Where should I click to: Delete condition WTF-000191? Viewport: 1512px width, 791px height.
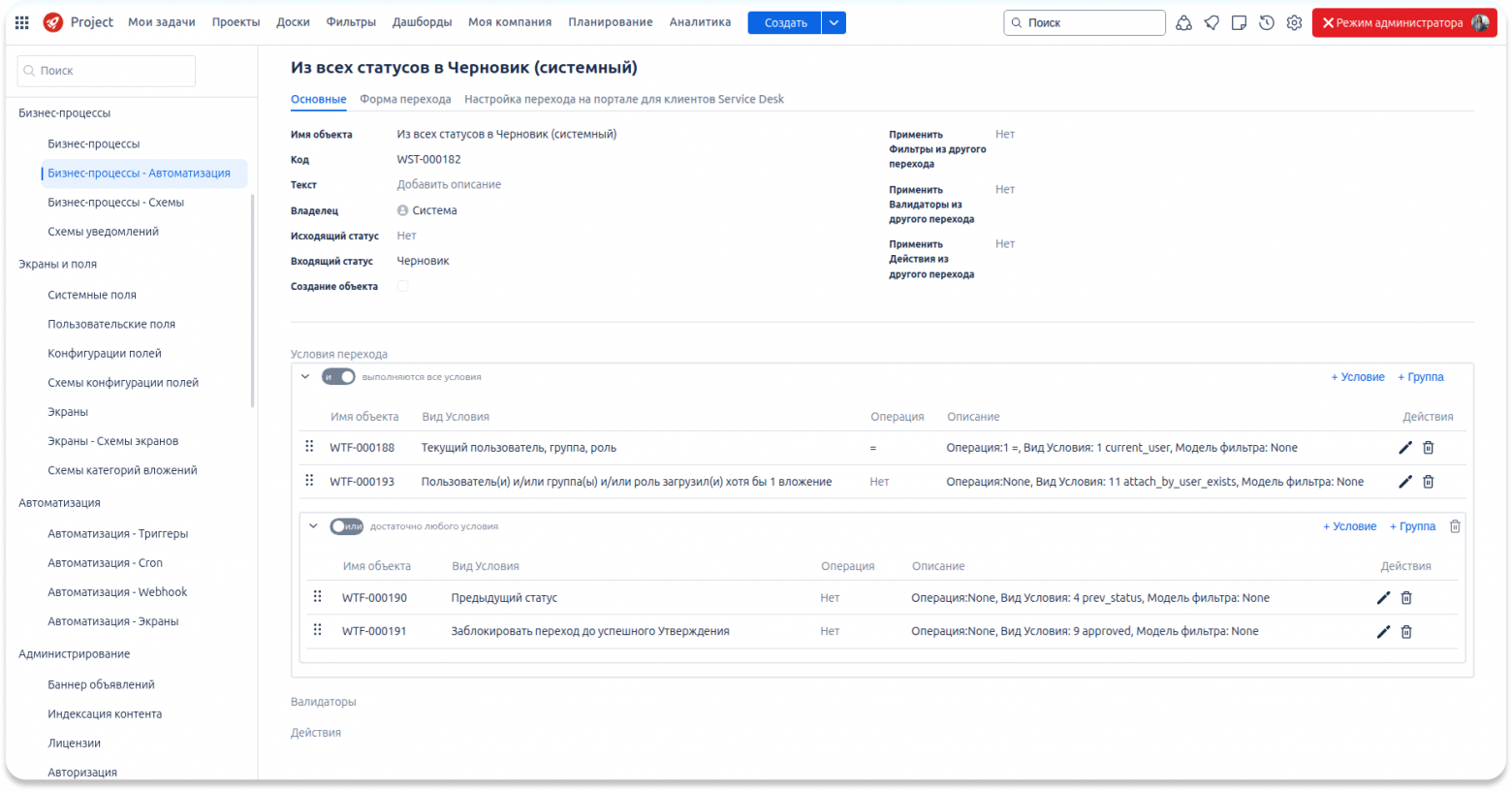(1406, 632)
